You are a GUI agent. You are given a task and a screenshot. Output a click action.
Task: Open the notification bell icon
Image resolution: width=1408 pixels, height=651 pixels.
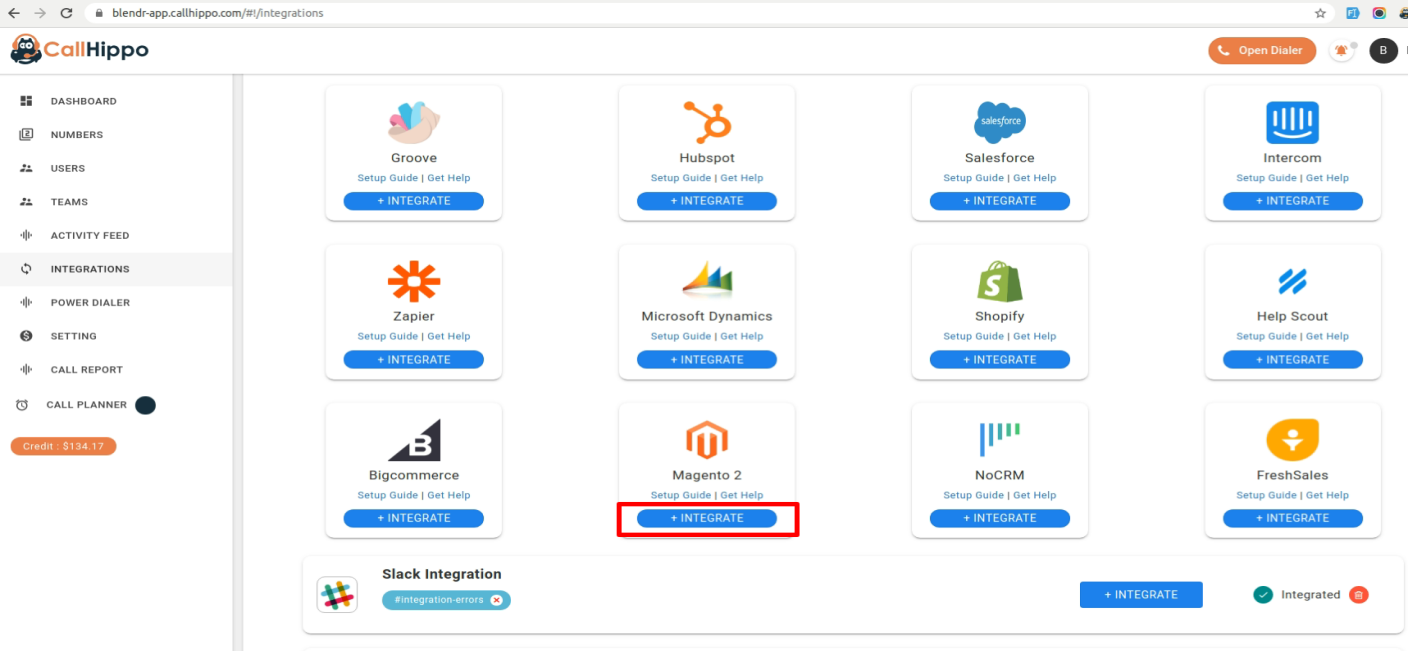pos(1341,50)
